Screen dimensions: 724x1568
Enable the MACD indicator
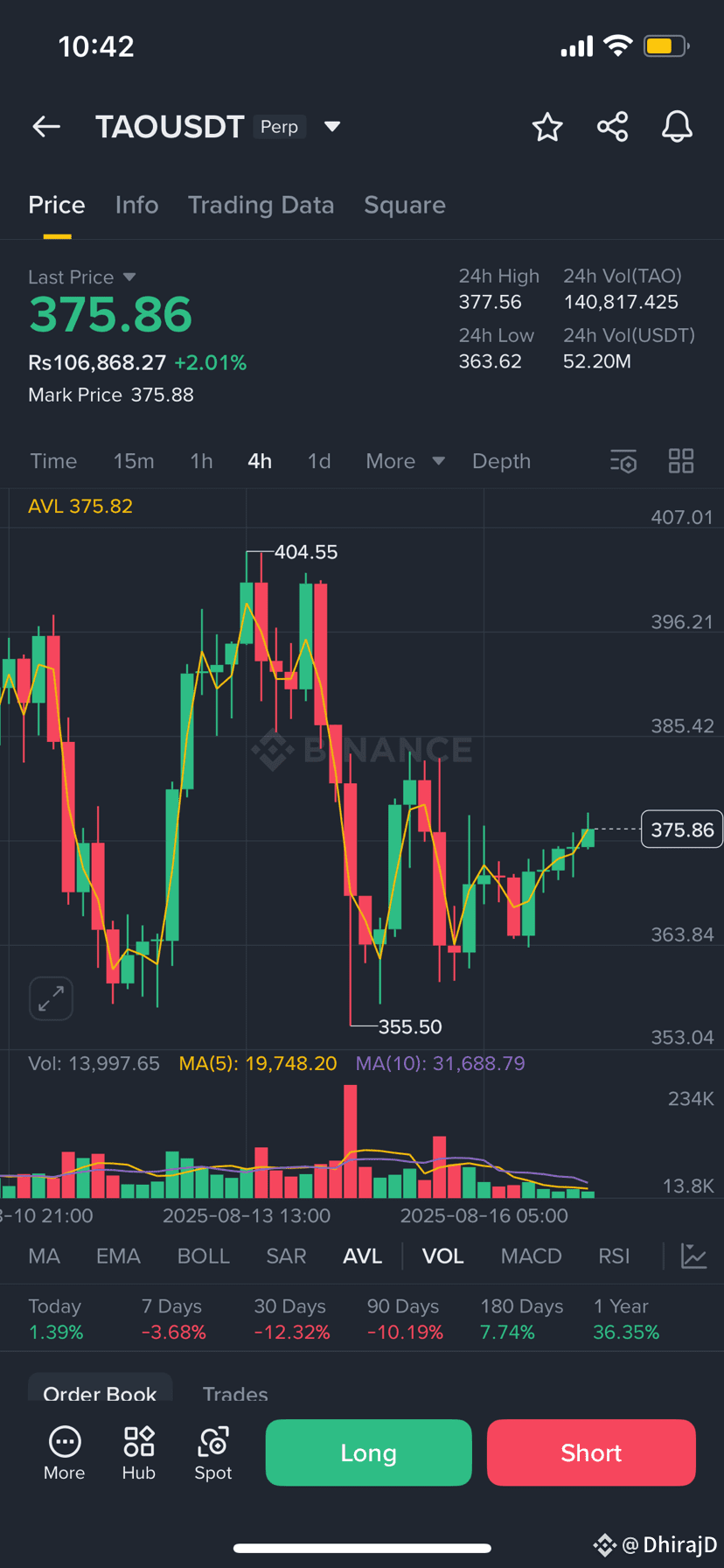tap(532, 1256)
